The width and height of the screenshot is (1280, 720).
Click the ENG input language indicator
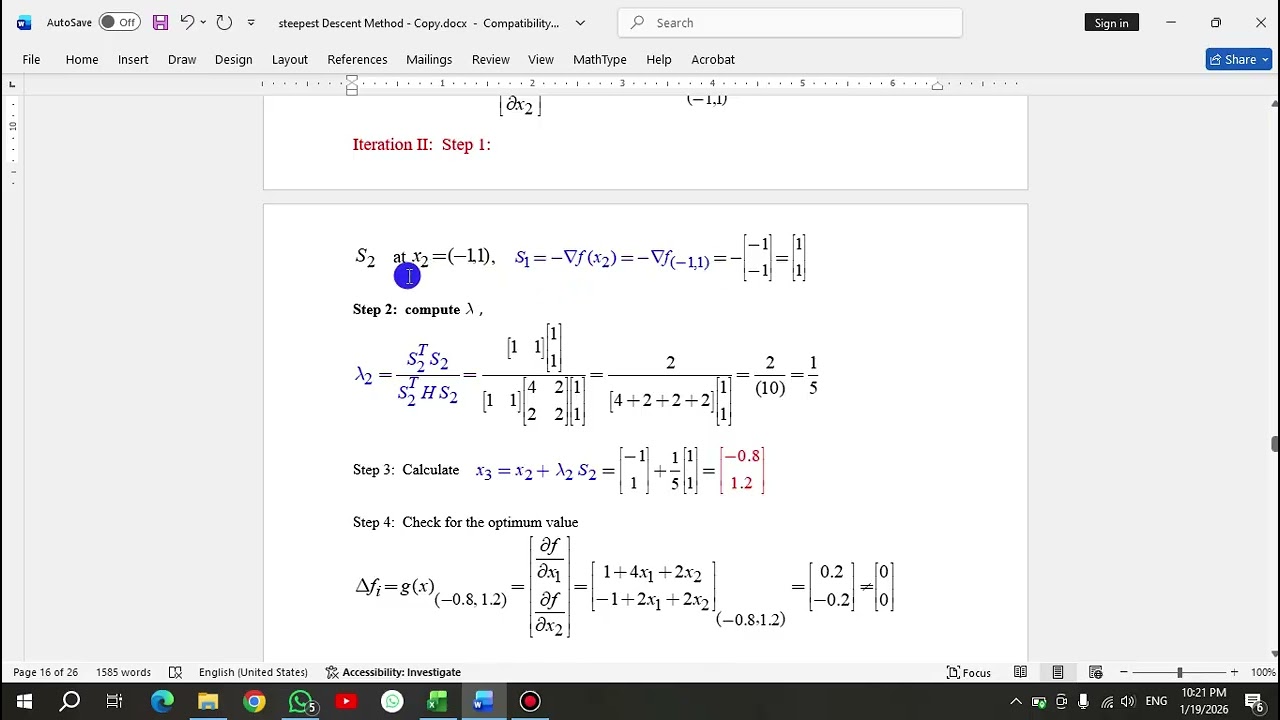point(1156,702)
